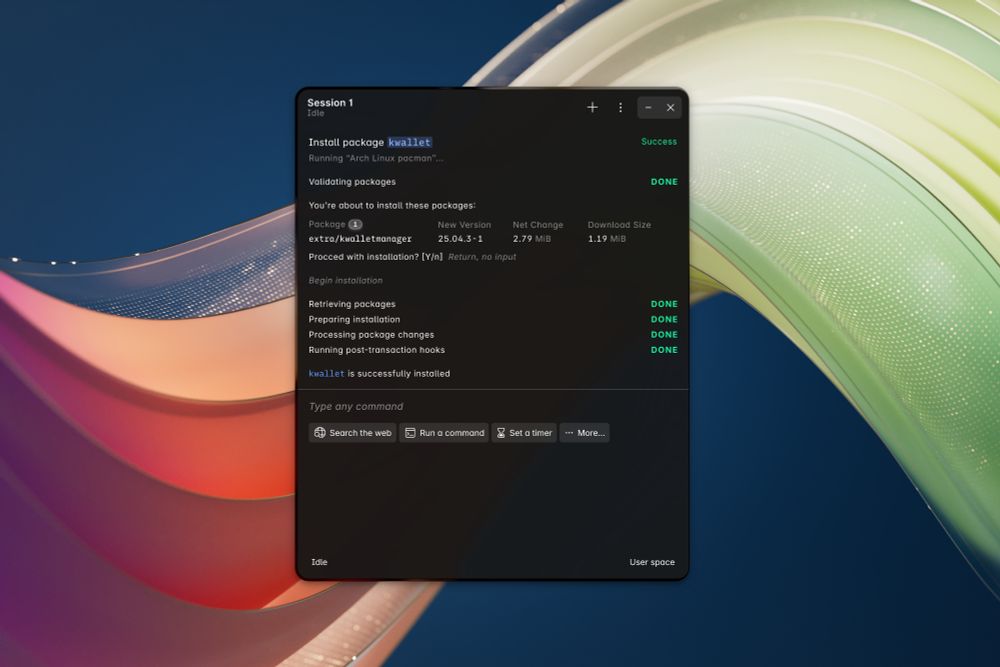The image size is (1000, 667).
Task: Open the More... actions button
Action: click(x=584, y=433)
